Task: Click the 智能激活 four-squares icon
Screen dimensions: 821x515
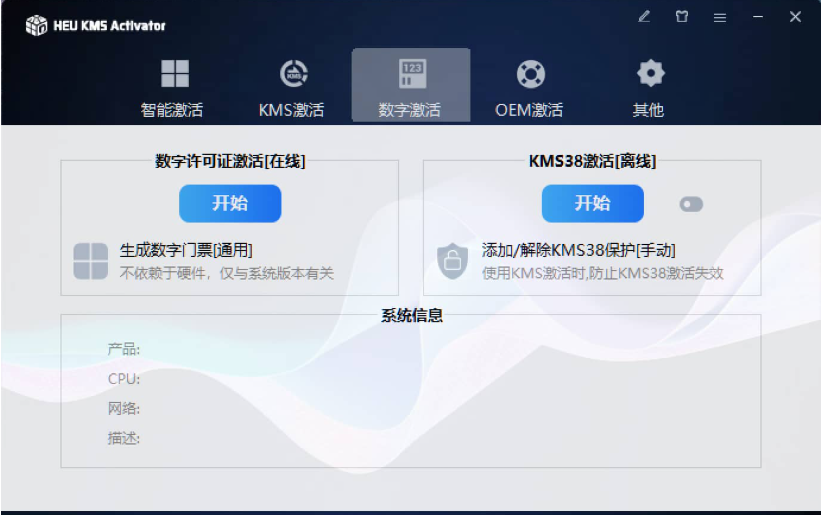Action: click(x=174, y=73)
